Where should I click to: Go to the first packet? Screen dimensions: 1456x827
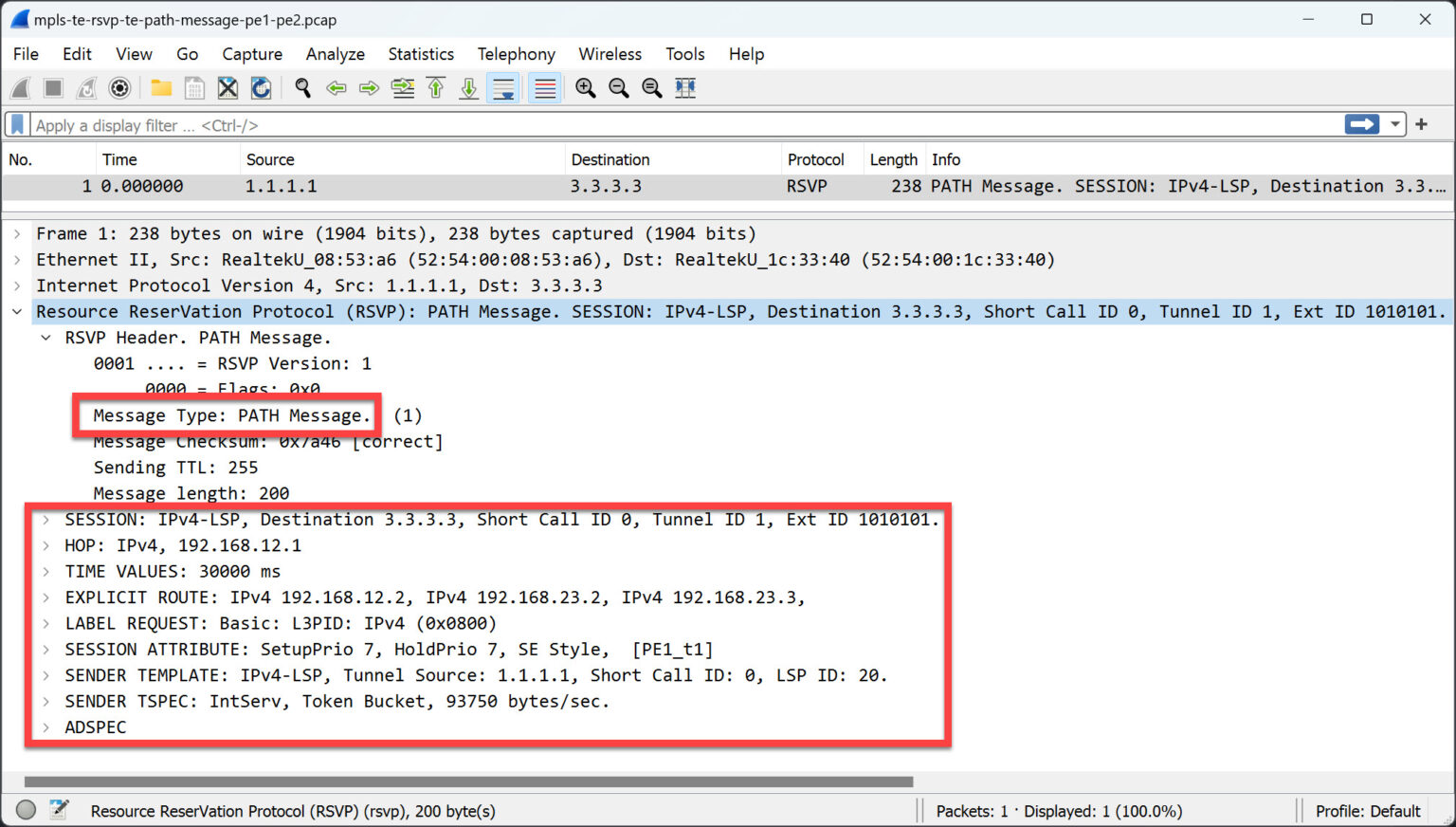[x=436, y=88]
